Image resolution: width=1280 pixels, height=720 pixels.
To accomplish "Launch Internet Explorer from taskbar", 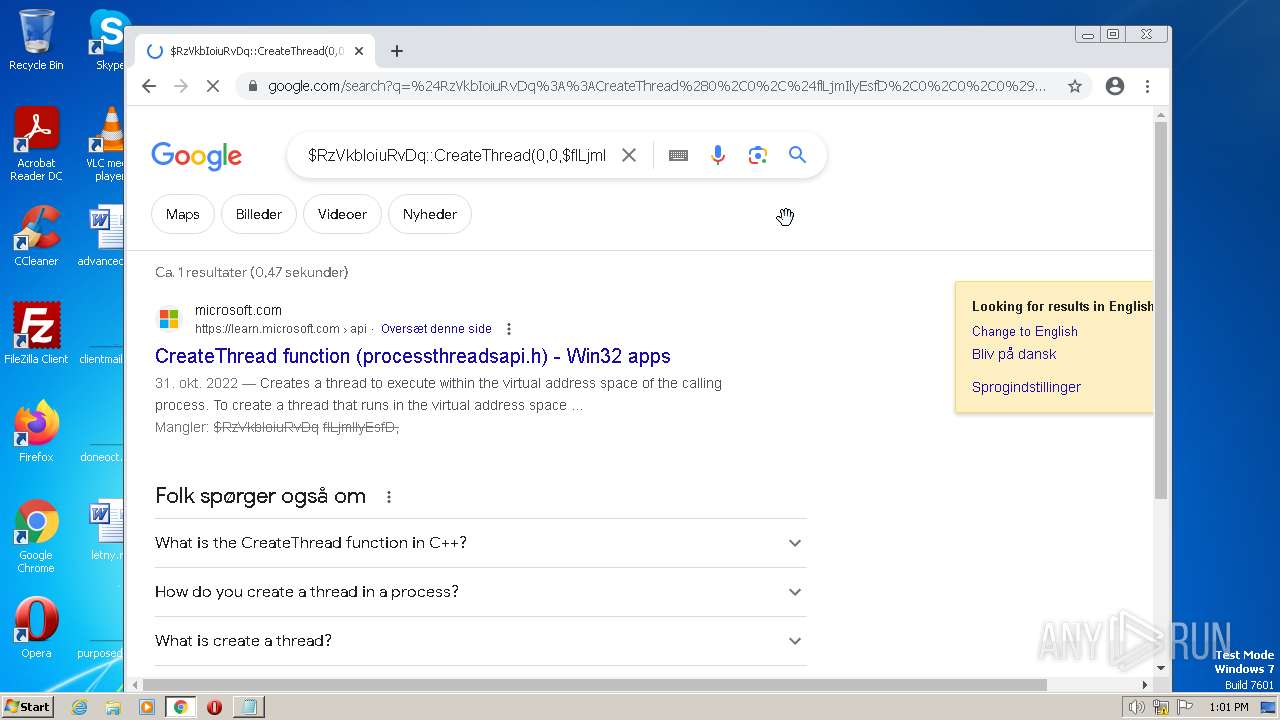I will (80, 707).
